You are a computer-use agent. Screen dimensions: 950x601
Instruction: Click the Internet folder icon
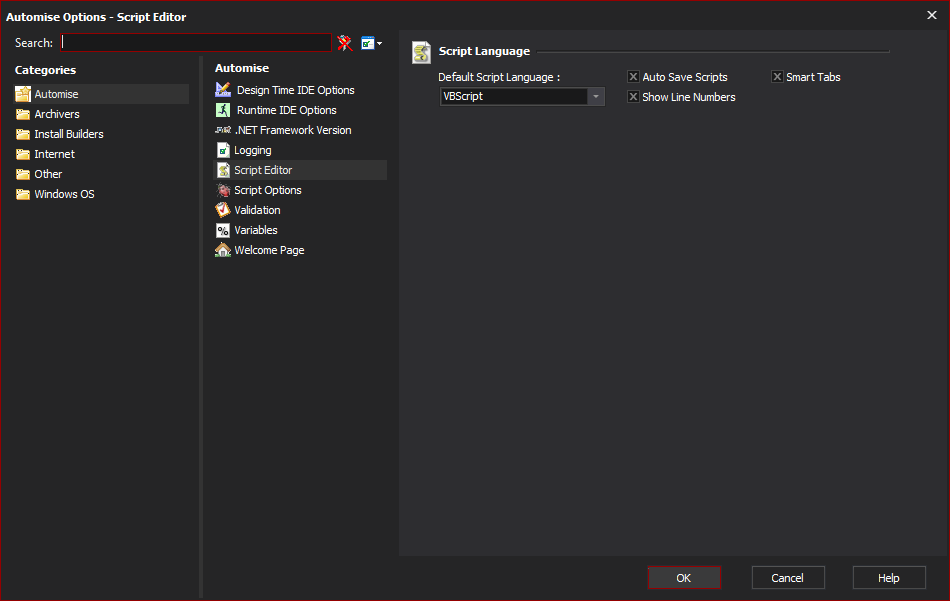(23, 154)
